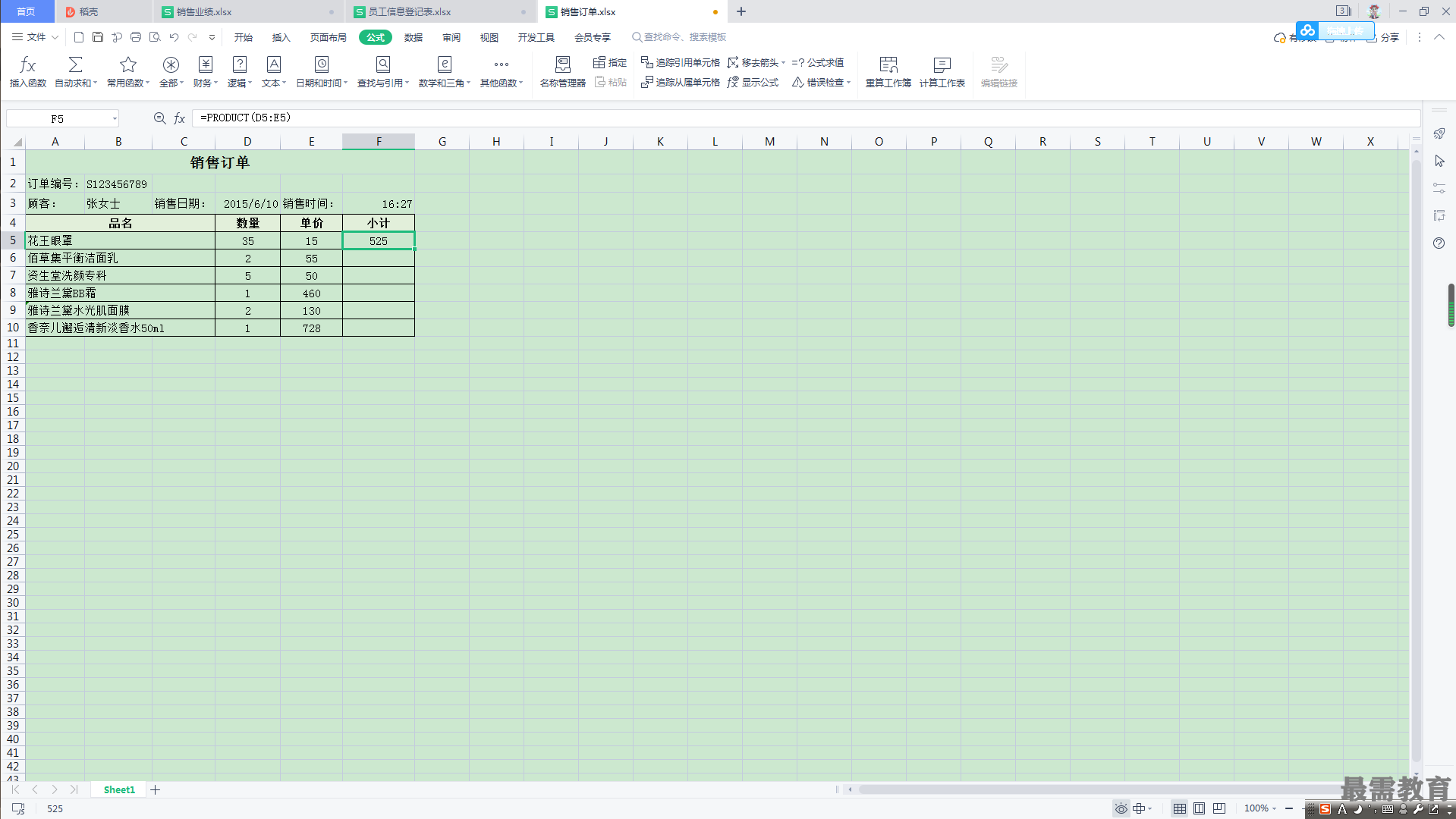Click the Print icon in quick toolbar
The width and height of the screenshot is (1456, 819).
[136, 36]
